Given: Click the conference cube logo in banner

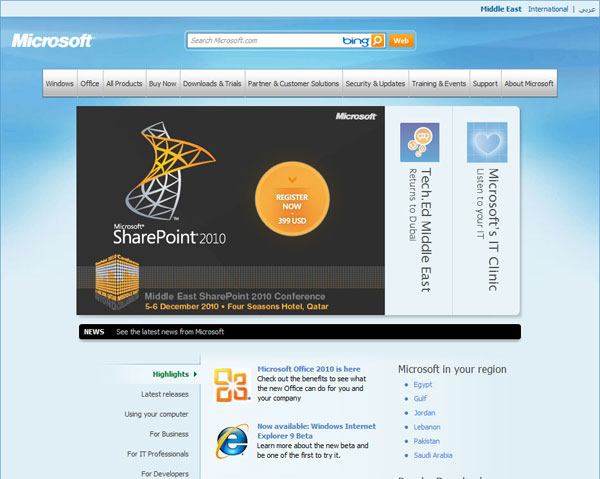Looking at the screenshot, I should 117,281.
